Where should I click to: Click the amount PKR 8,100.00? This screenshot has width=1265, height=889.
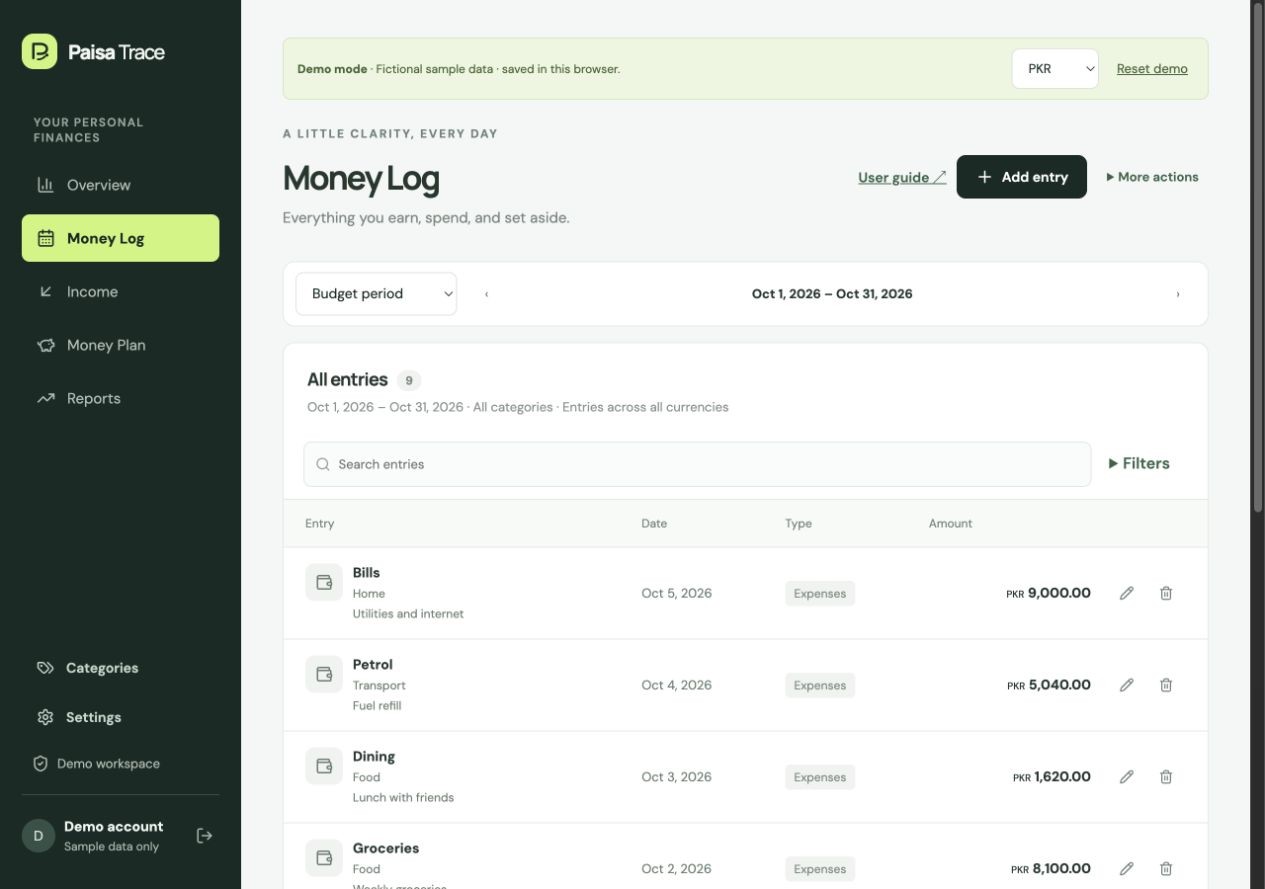(1050, 869)
